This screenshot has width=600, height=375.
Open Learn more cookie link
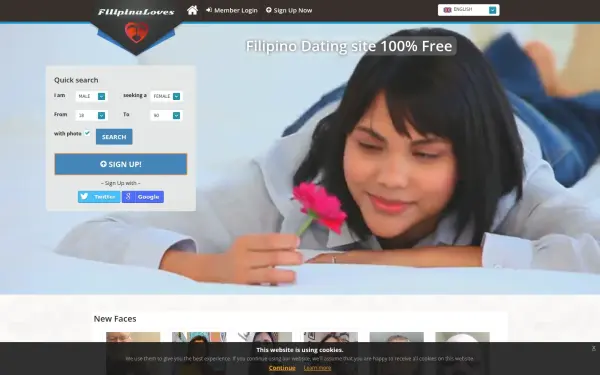click(317, 368)
